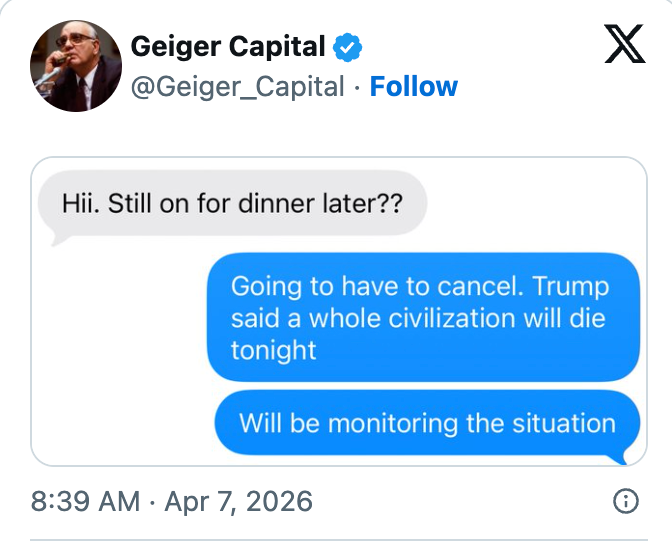
Task: Open the 8:39 AM timestamp
Action: pyautogui.click(x=85, y=501)
